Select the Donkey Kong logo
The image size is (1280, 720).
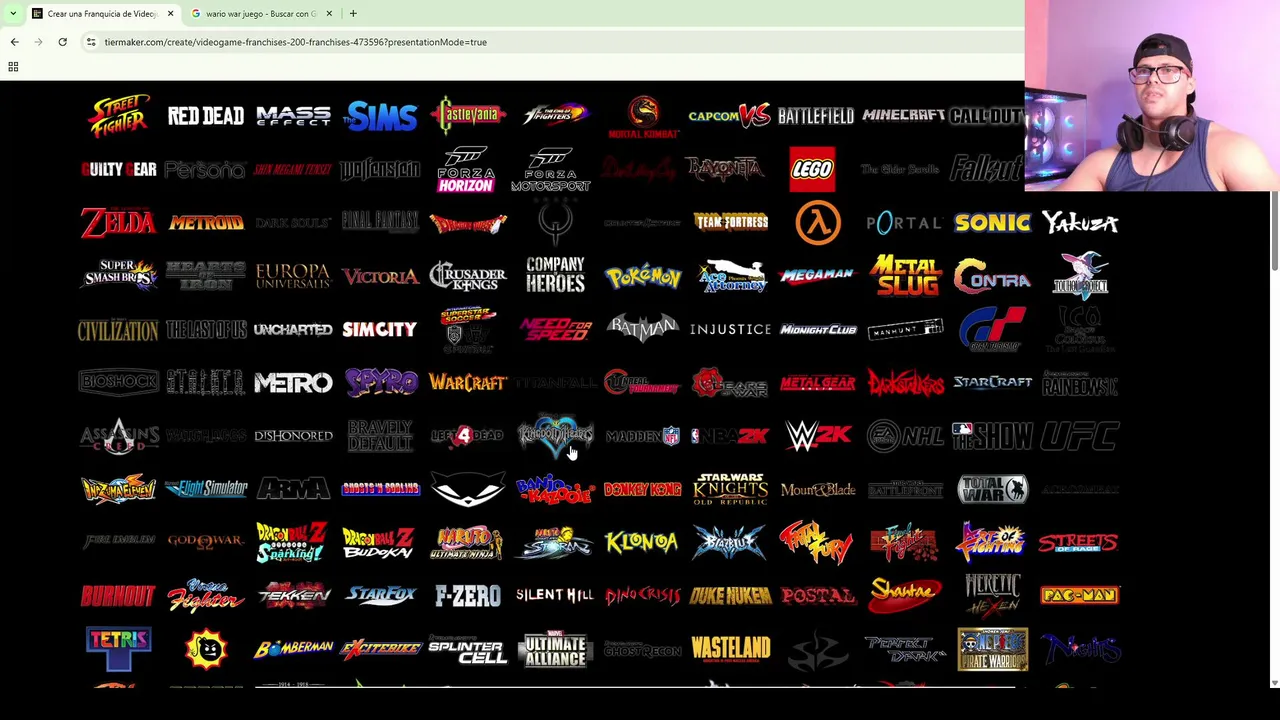click(x=642, y=489)
